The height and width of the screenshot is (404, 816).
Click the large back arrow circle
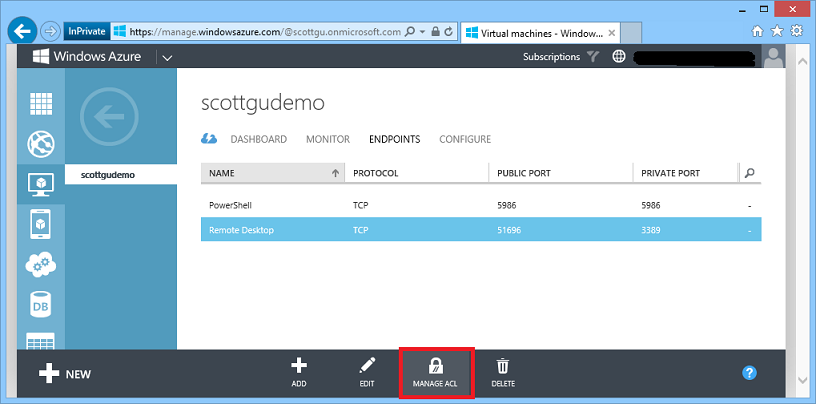(109, 116)
